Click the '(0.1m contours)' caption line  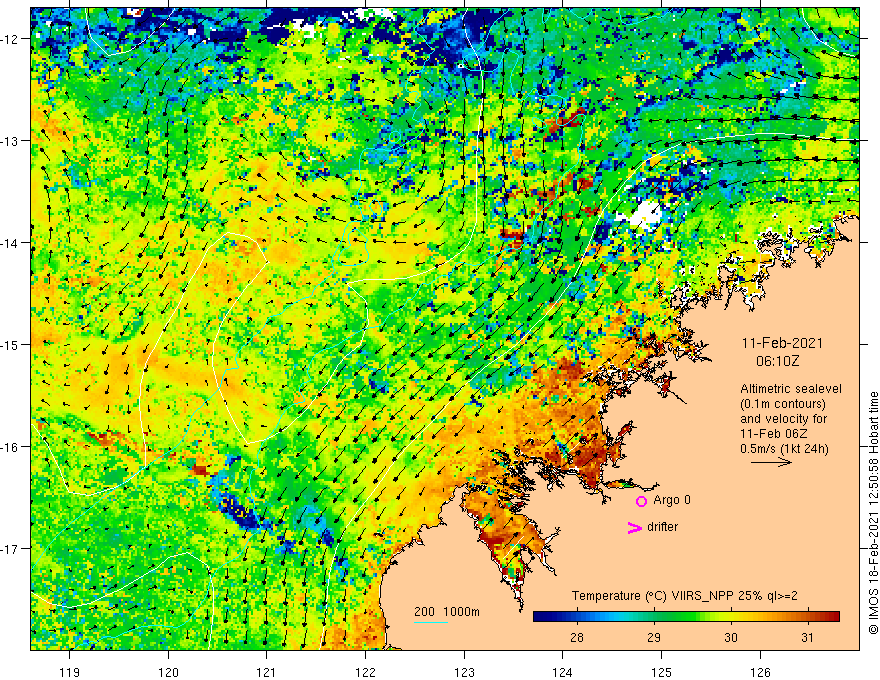782,404
